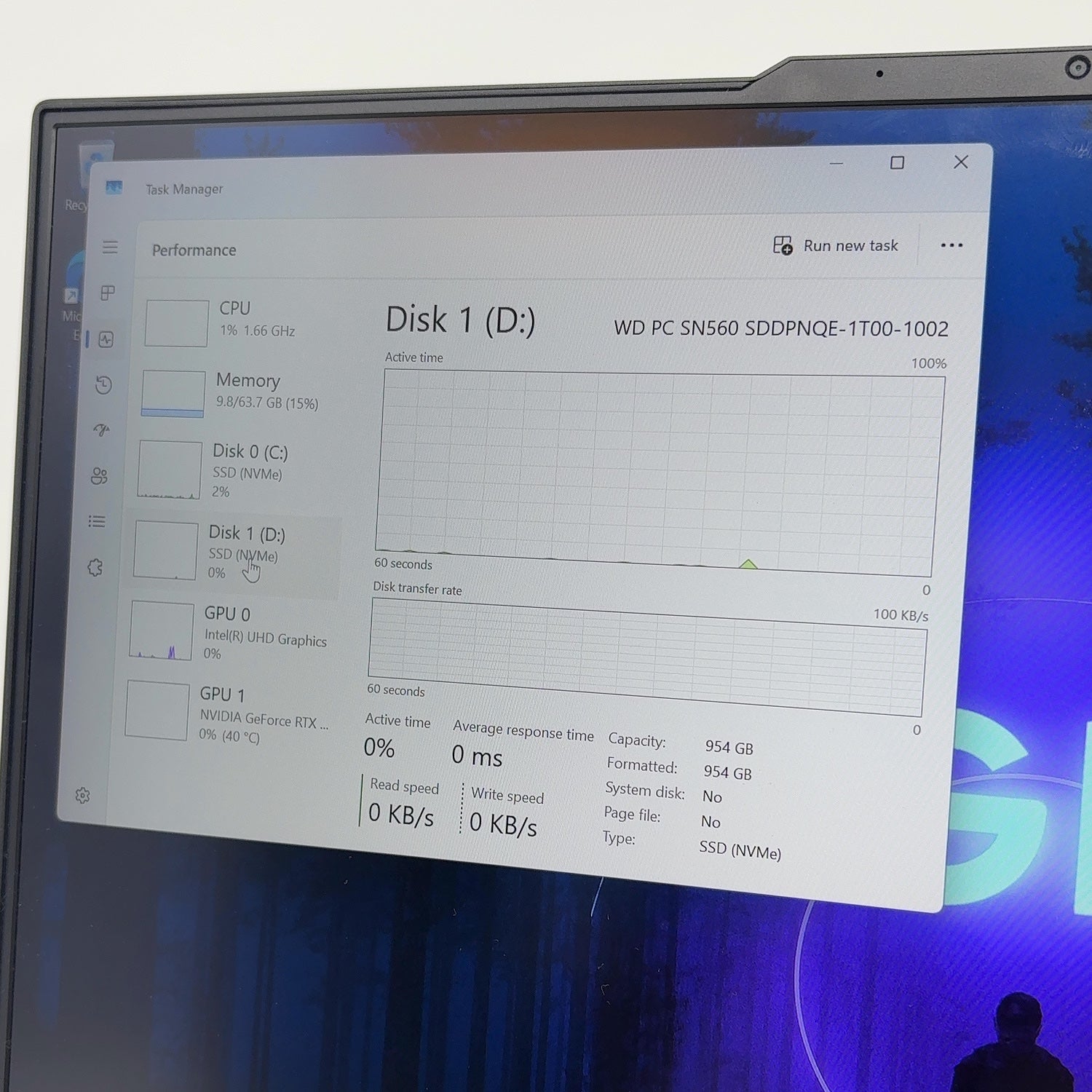Select the Performance page icon in sidebar
This screenshot has height=1092, width=1092.
(106, 339)
